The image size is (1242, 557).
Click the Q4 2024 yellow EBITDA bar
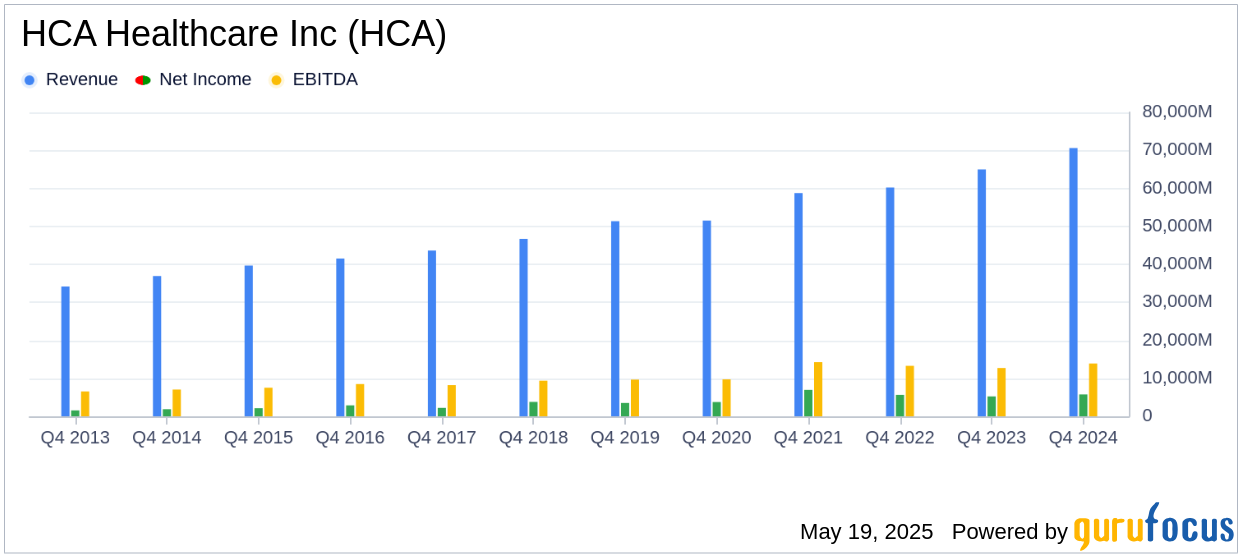1093,390
